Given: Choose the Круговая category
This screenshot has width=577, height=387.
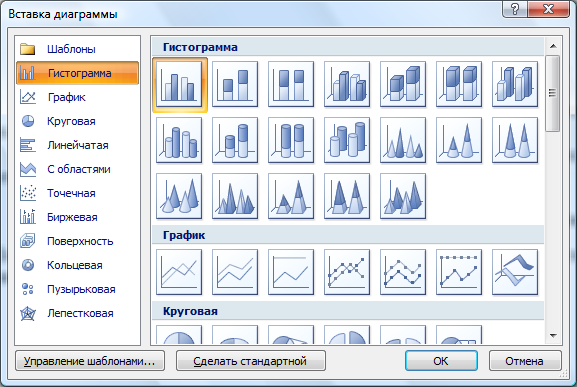Looking at the screenshot, I should 78,121.
